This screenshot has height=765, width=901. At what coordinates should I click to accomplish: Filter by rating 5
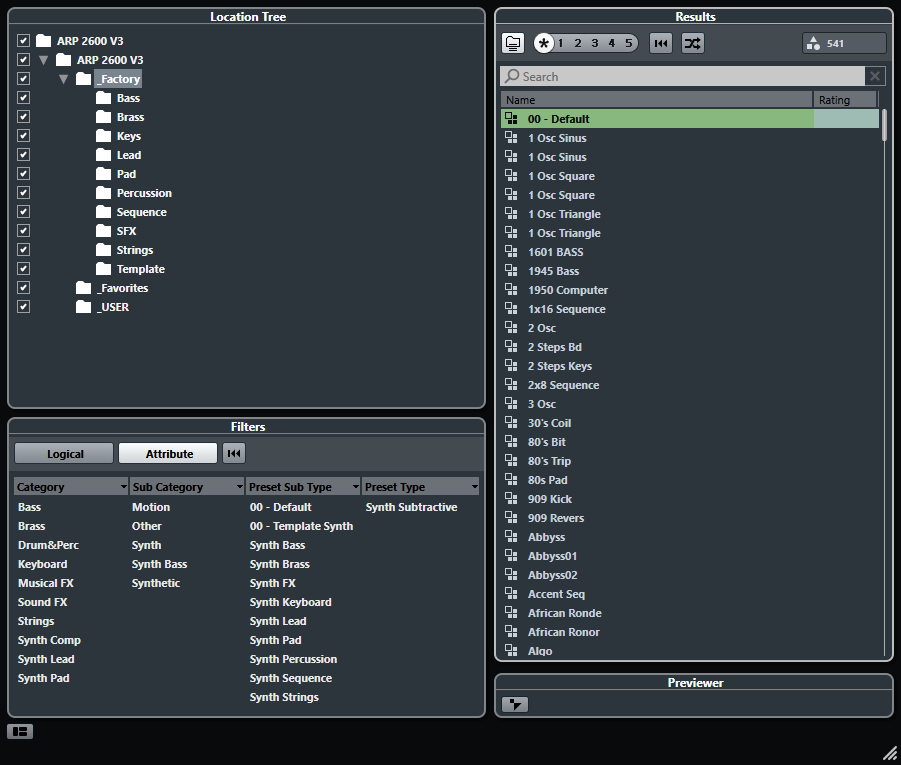[x=629, y=43]
